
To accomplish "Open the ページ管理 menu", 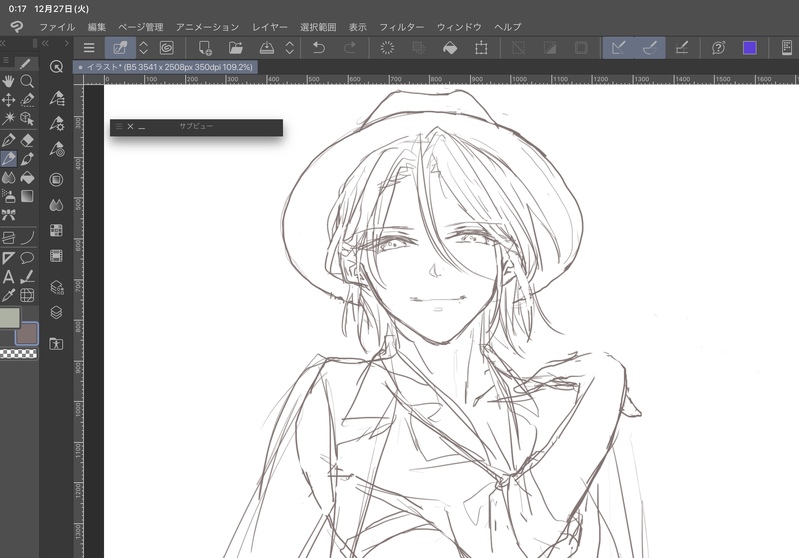I will point(141,27).
